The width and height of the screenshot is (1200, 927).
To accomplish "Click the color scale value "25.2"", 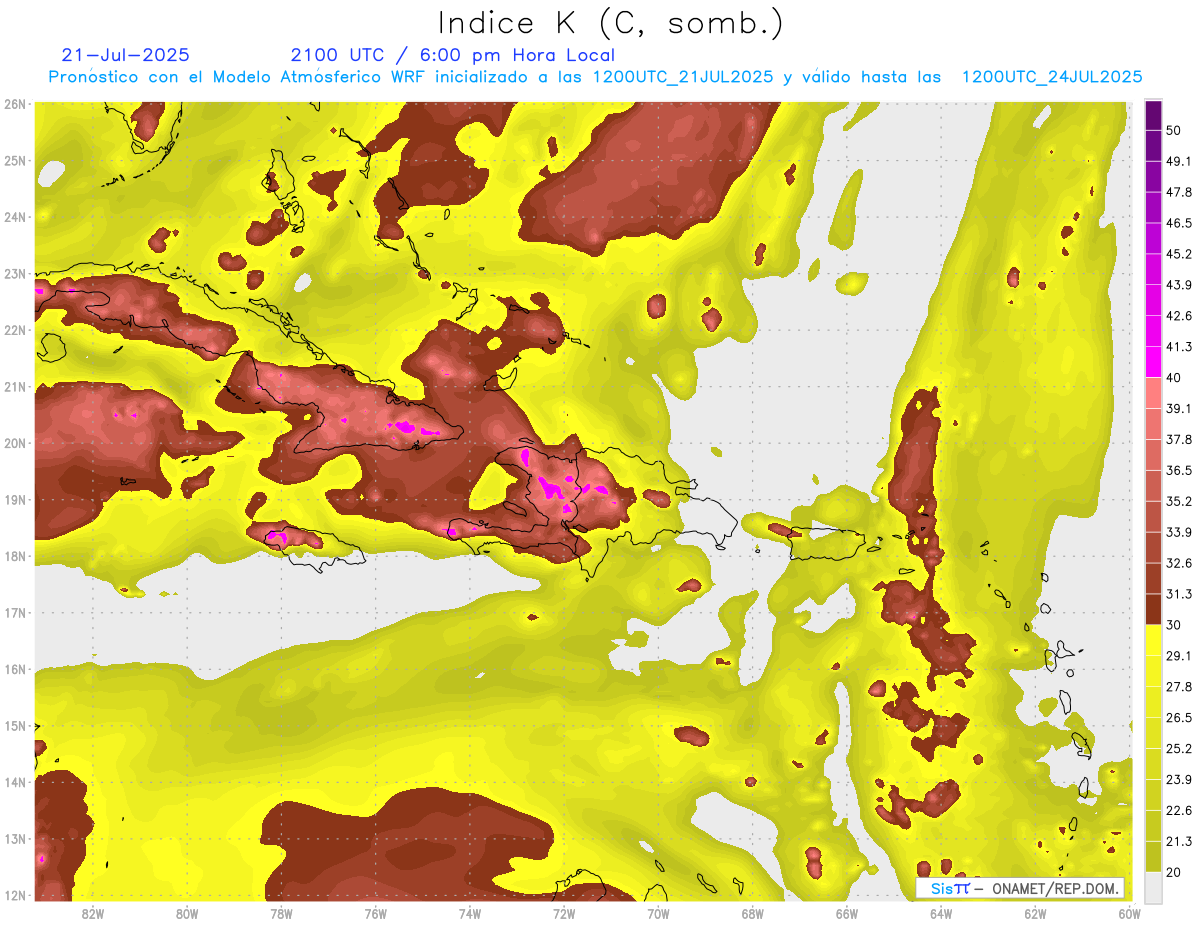I will pyautogui.click(x=1179, y=748).
